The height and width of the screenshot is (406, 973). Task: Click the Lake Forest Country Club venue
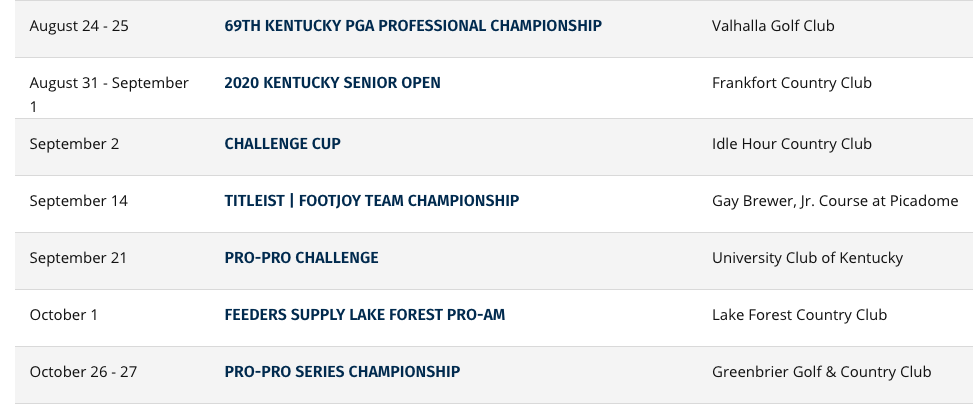click(x=799, y=315)
